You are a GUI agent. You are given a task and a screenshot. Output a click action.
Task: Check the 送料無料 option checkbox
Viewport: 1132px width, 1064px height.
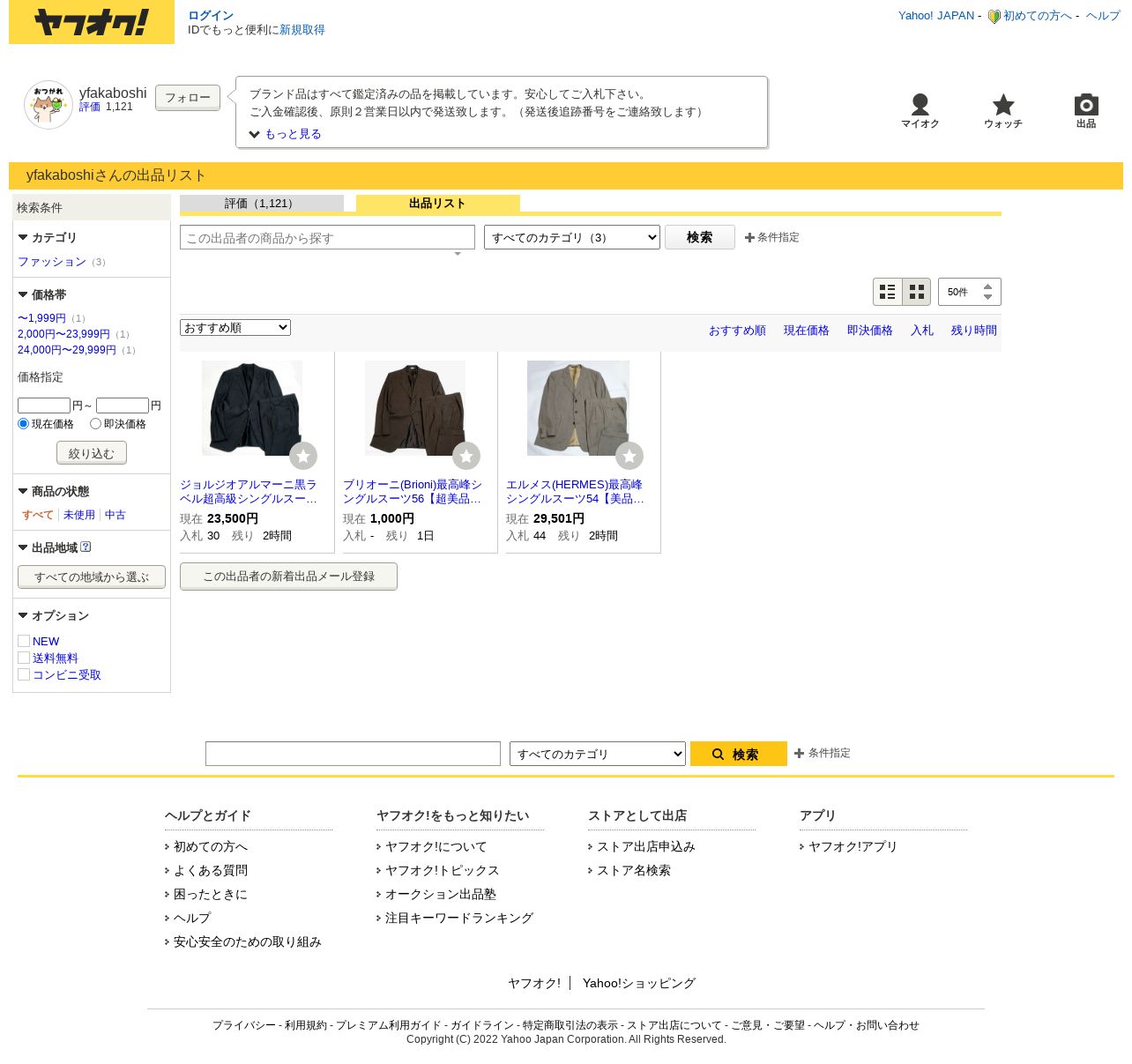(24, 658)
